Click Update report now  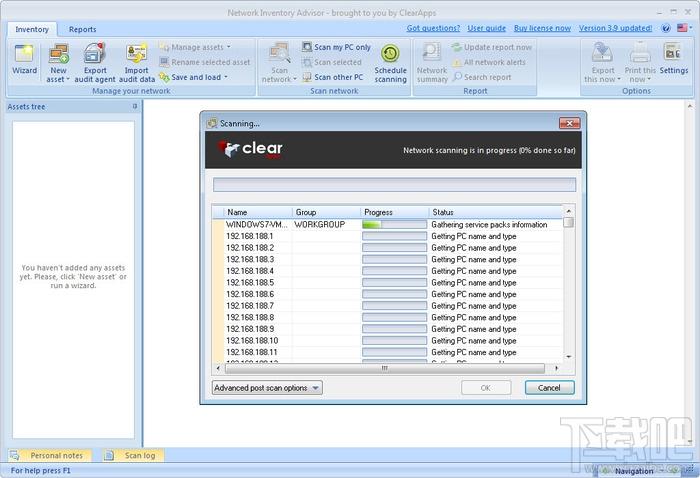coord(492,47)
